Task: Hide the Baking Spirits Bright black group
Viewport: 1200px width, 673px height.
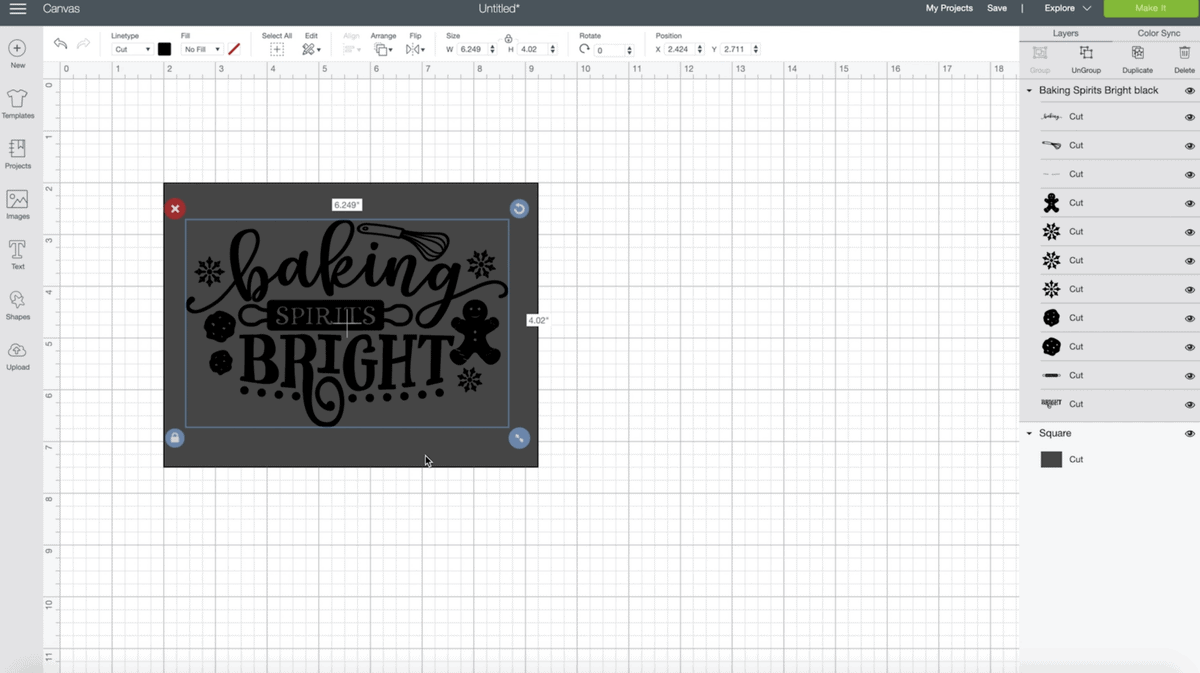Action: pyautogui.click(x=1190, y=90)
